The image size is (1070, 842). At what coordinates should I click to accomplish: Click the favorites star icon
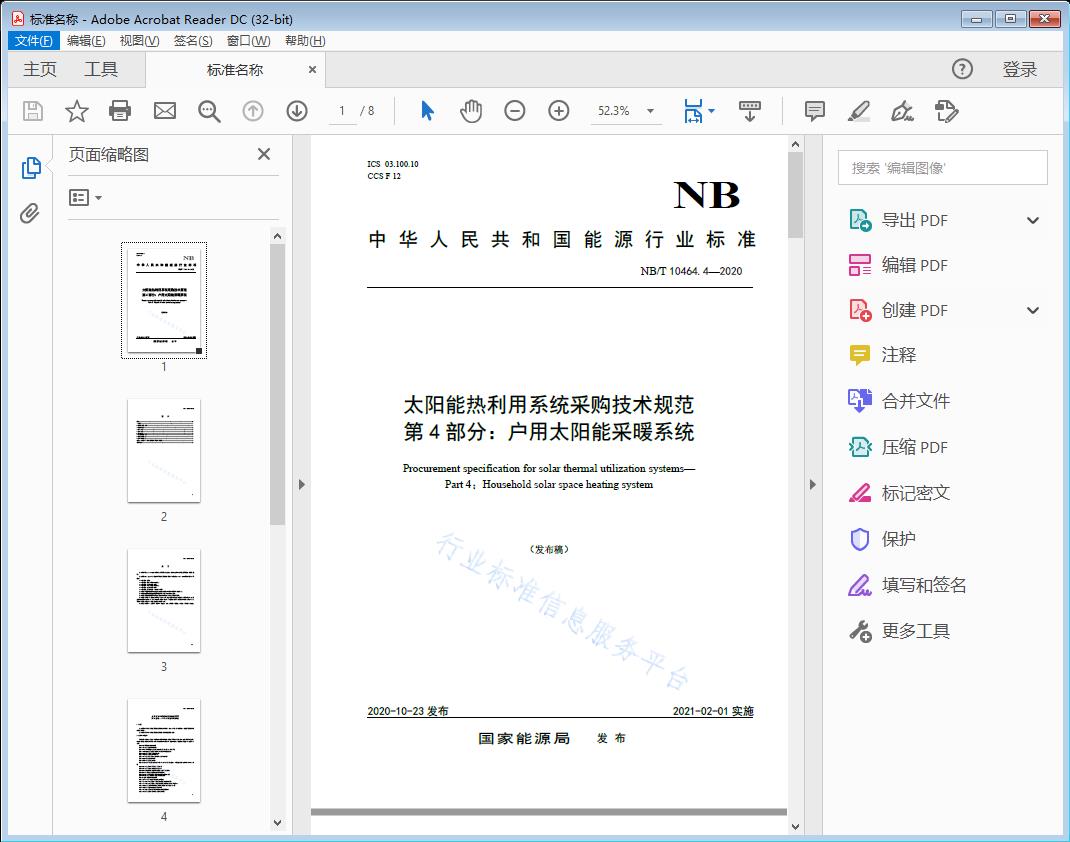click(76, 111)
